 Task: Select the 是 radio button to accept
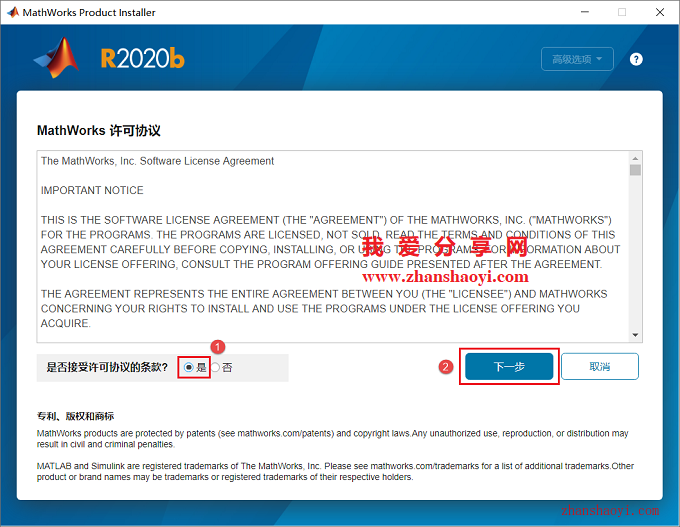point(189,367)
